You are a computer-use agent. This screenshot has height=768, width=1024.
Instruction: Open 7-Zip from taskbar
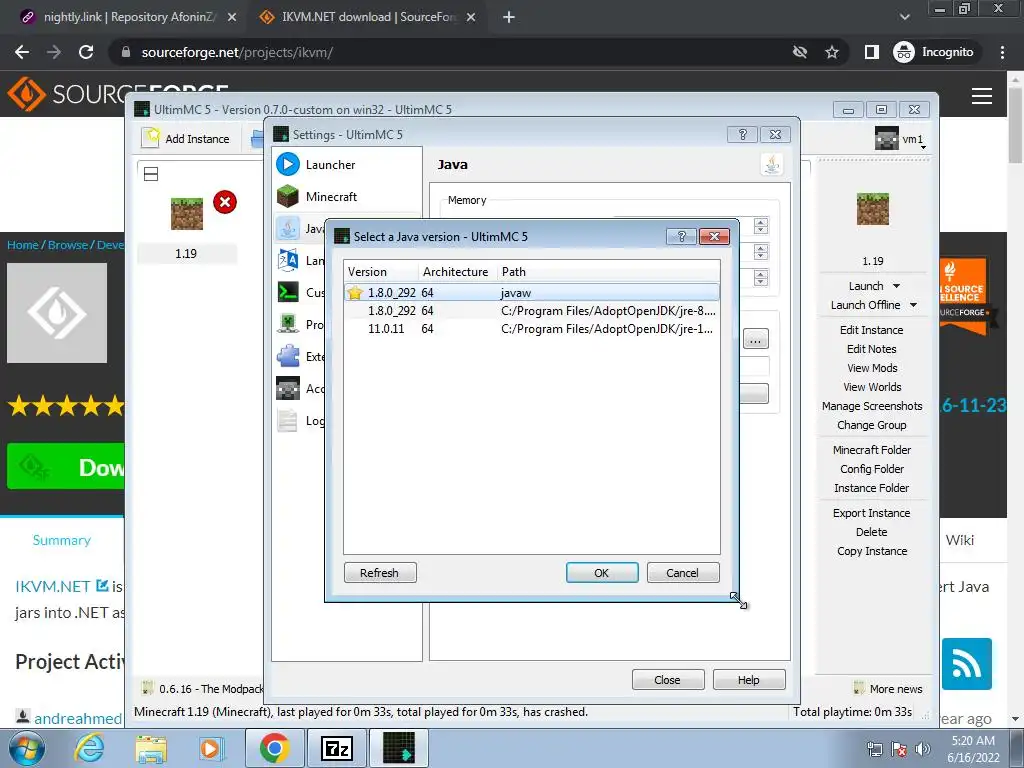(337, 748)
